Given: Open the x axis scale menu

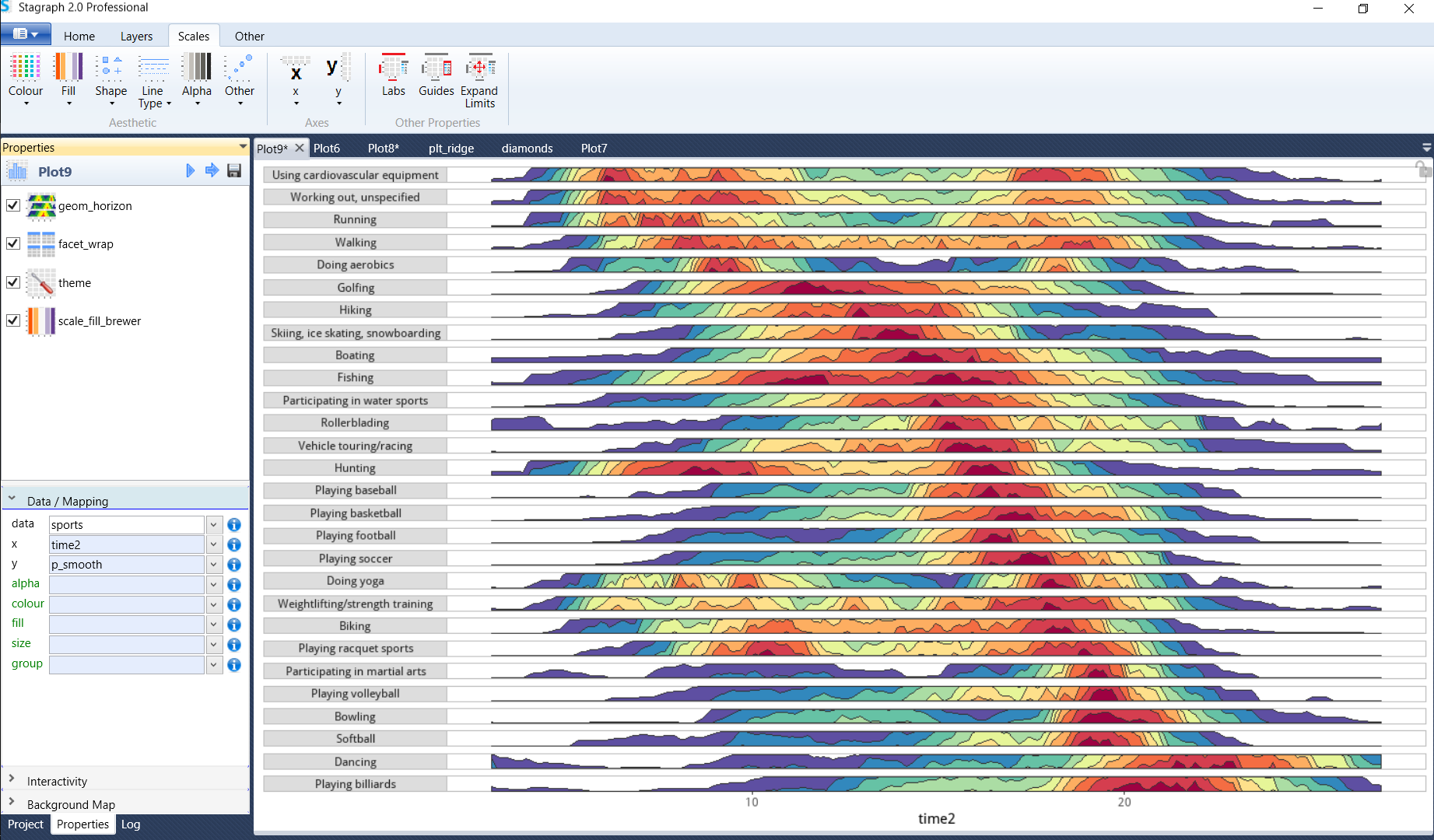Looking at the screenshot, I should (x=296, y=79).
